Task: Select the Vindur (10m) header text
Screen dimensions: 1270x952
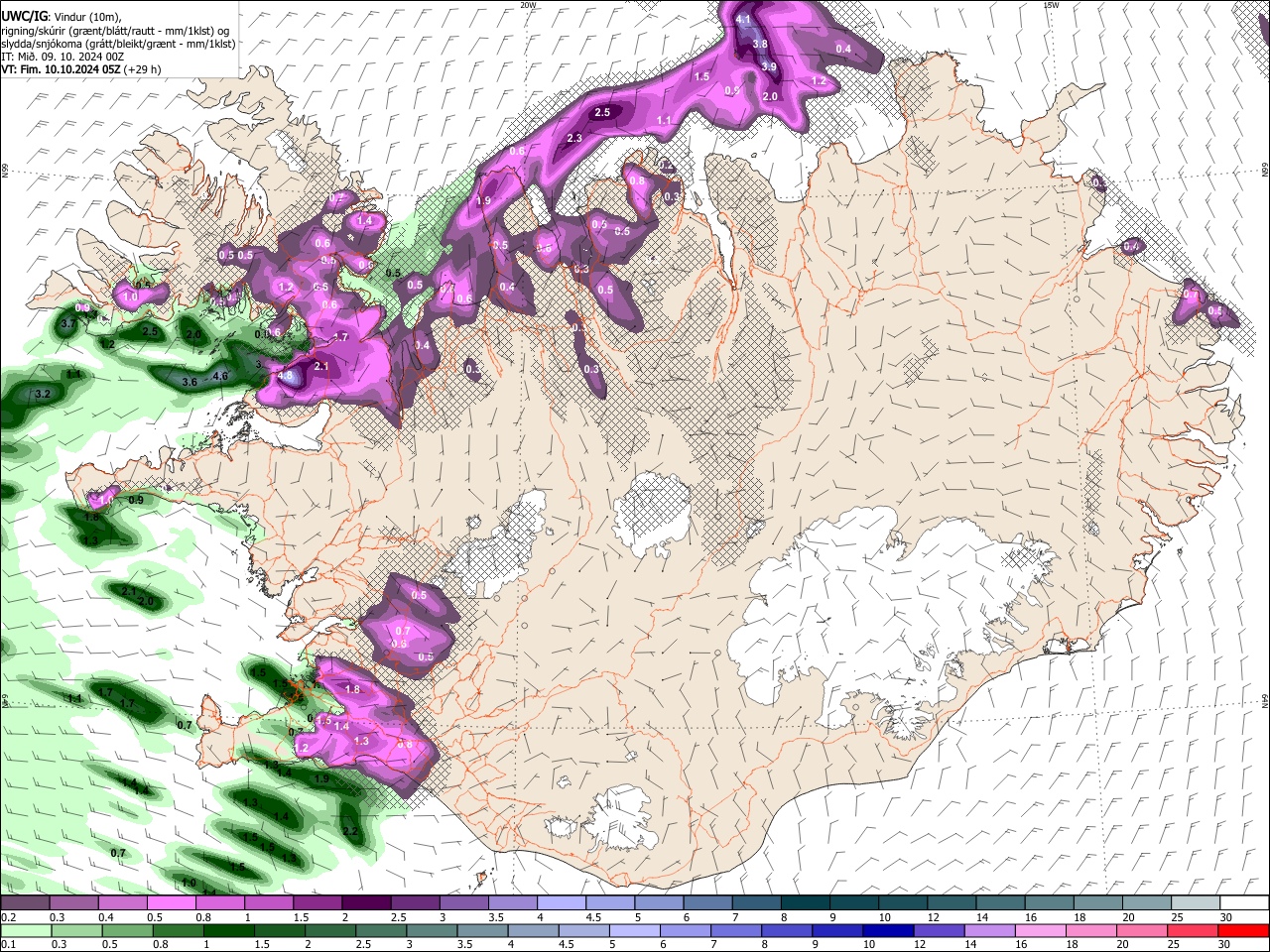Action: [x=86, y=17]
